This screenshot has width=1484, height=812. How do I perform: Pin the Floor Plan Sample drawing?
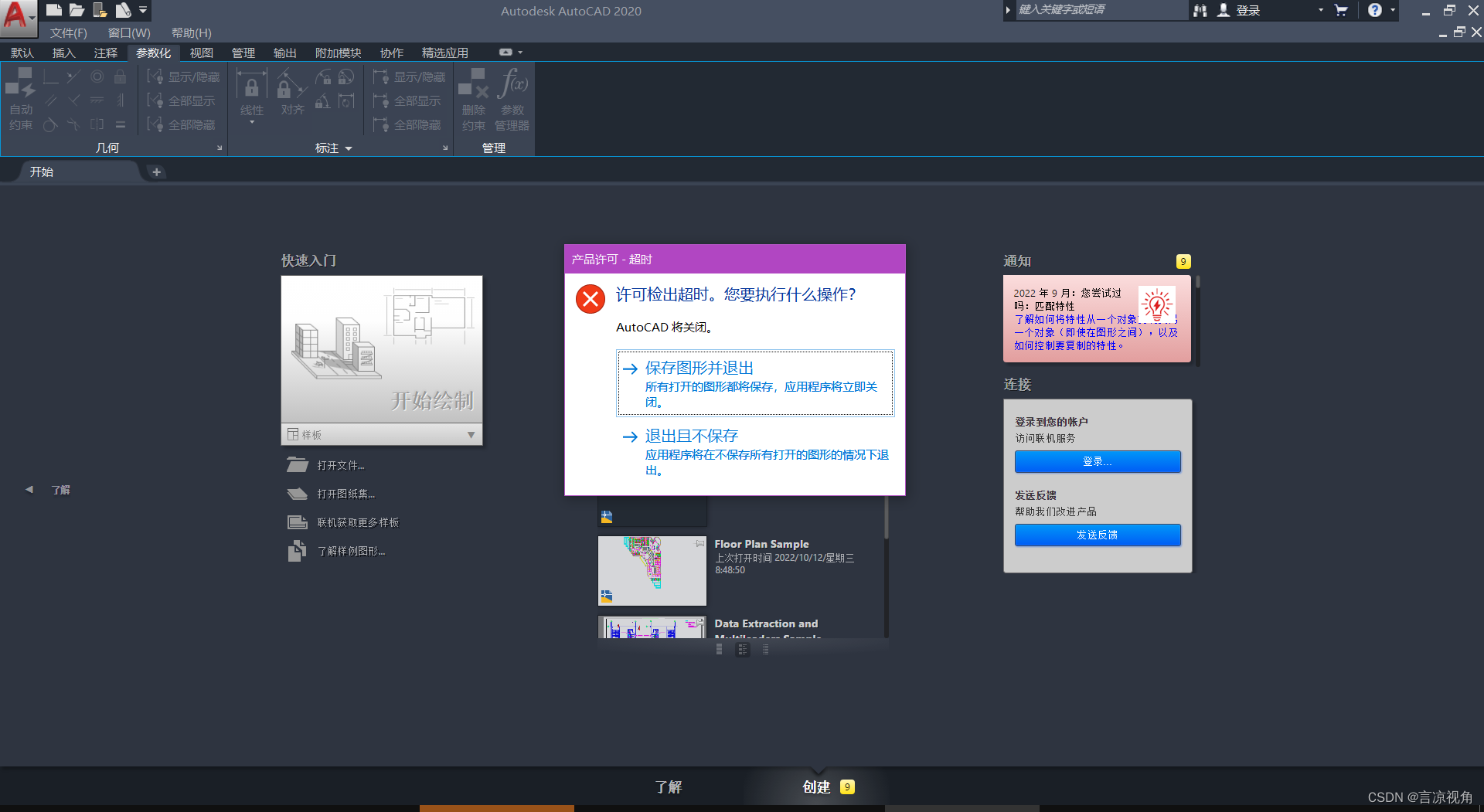(699, 544)
